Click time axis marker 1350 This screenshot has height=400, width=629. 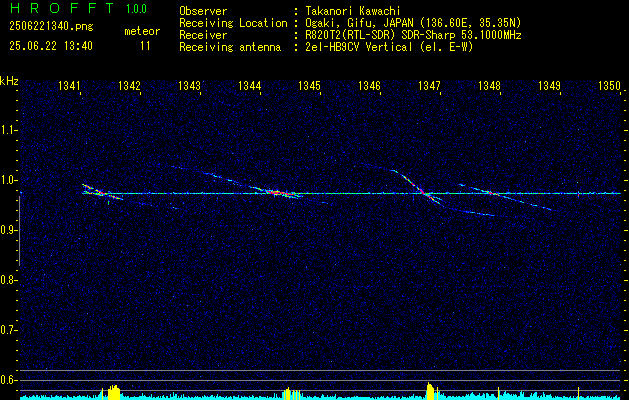pos(609,85)
